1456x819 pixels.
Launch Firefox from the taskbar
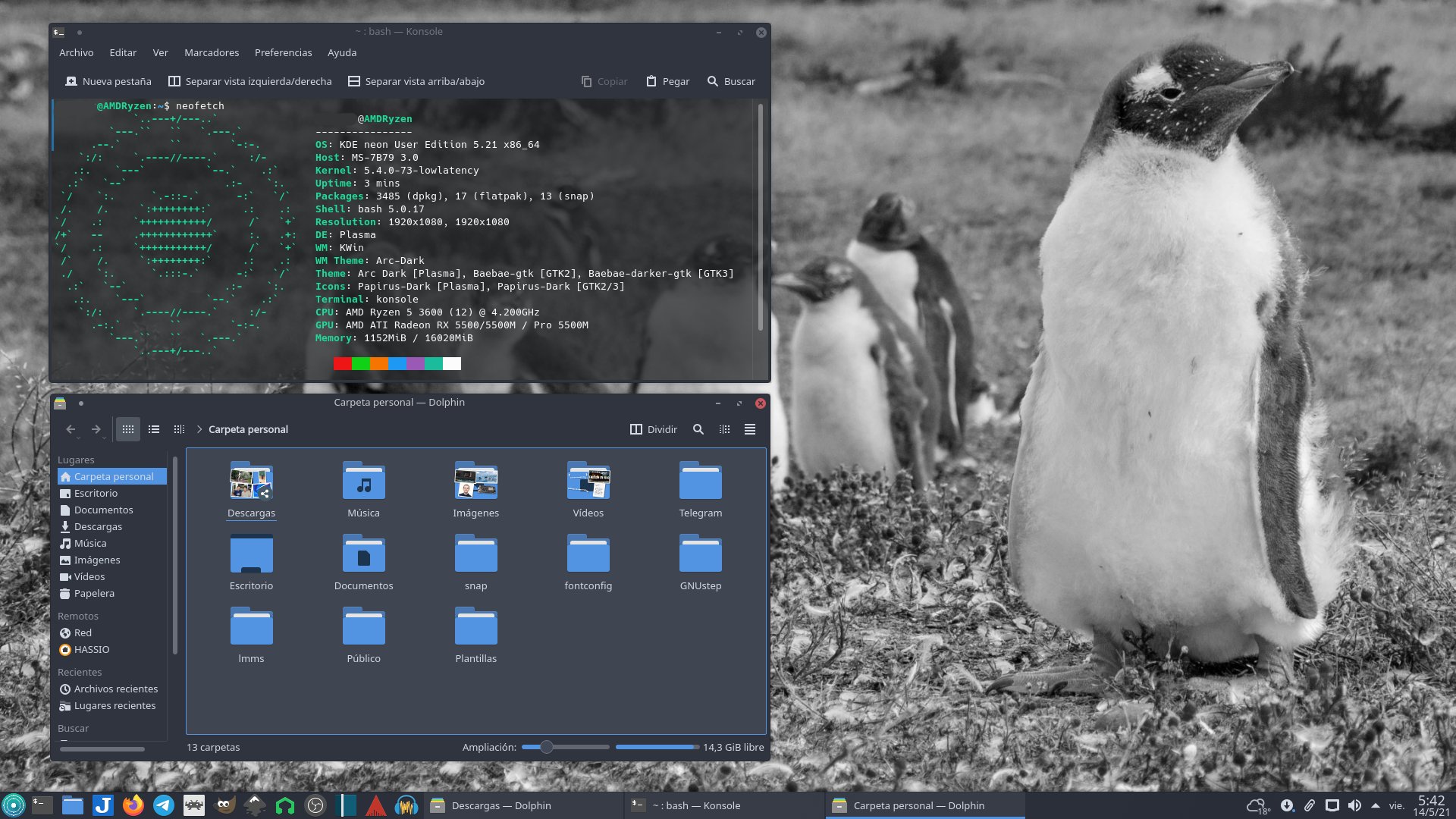[133, 805]
